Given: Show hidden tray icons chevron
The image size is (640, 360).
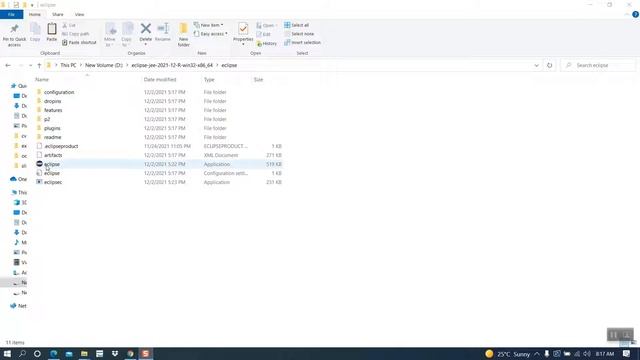Looking at the screenshot, I should click(x=537, y=354).
